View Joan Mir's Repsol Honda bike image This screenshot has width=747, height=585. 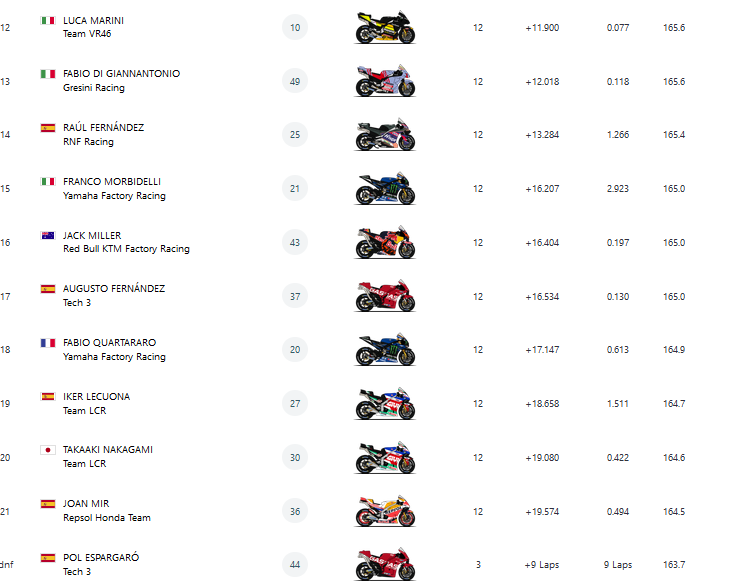click(x=385, y=511)
